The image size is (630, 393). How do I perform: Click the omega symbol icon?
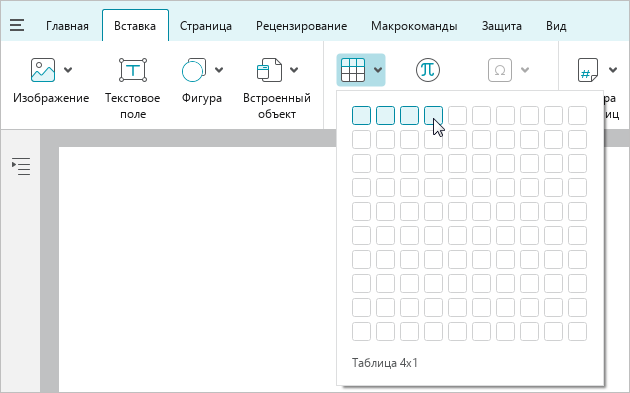(x=500, y=70)
